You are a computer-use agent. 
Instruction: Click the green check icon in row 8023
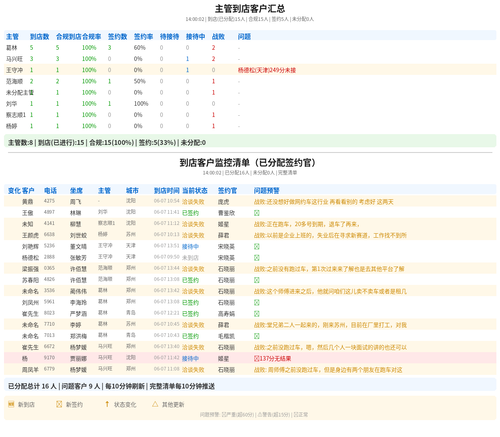click(257, 314)
